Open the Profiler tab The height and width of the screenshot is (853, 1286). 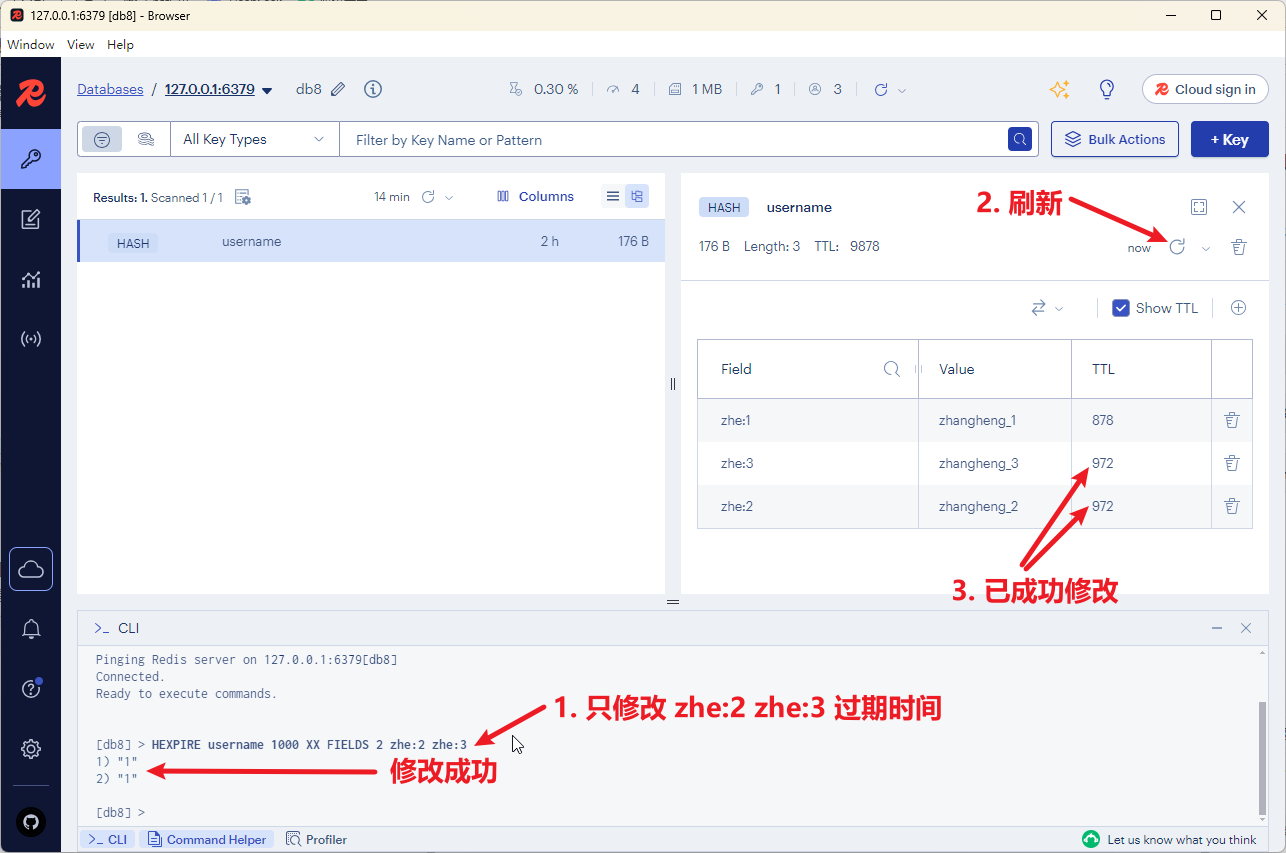[x=316, y=839]
